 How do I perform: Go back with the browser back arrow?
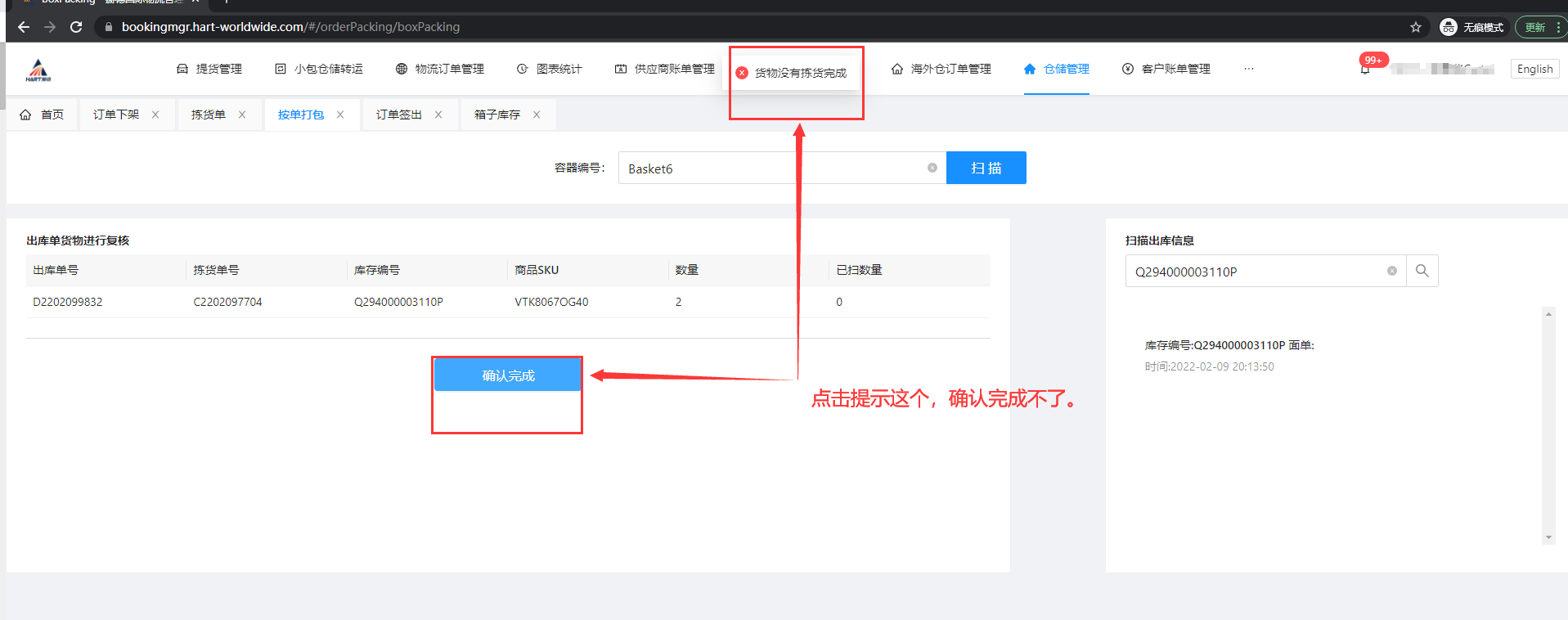tap(24, 27)
